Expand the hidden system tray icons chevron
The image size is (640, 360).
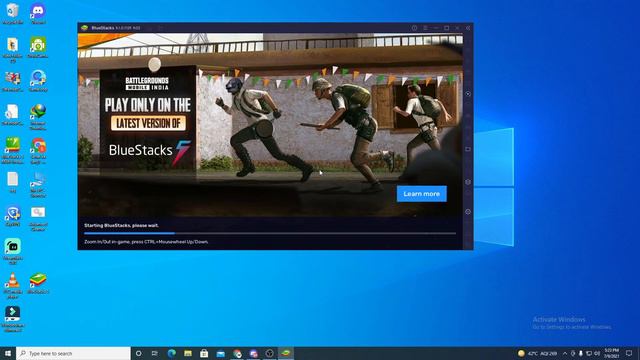pyautogui.click(x=565, y=353)
